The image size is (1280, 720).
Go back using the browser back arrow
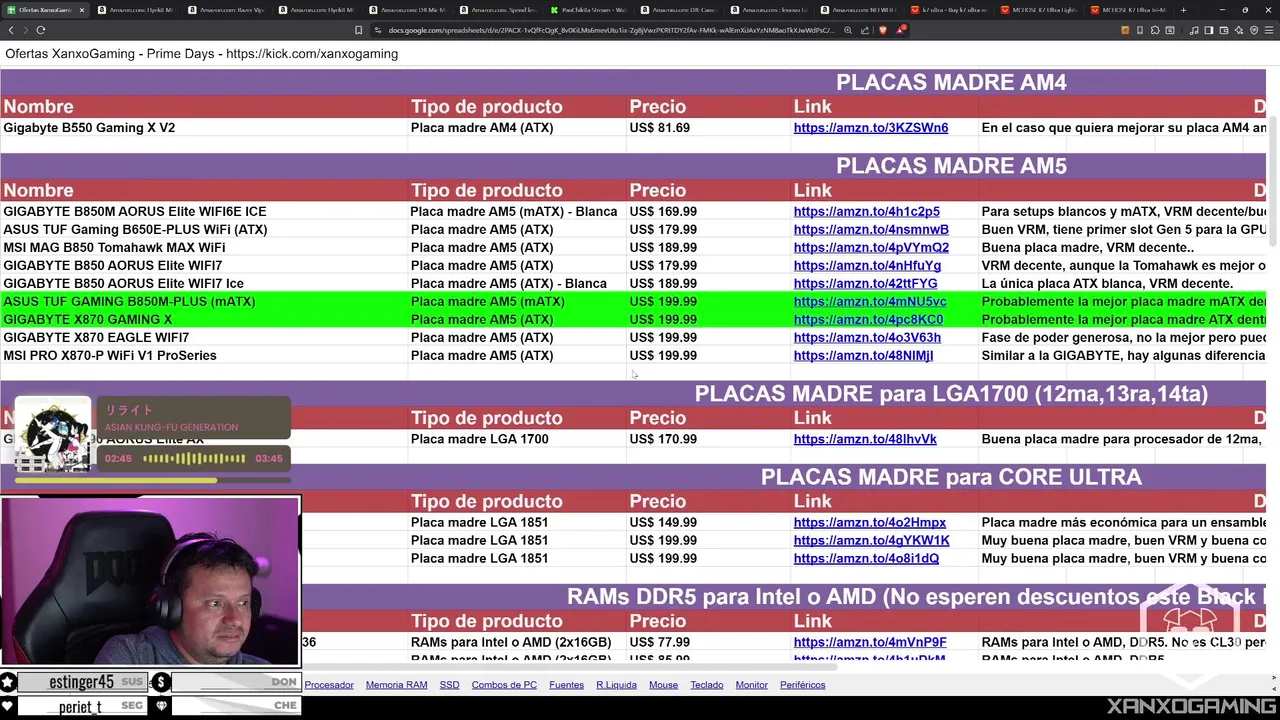tap(11, 30)
